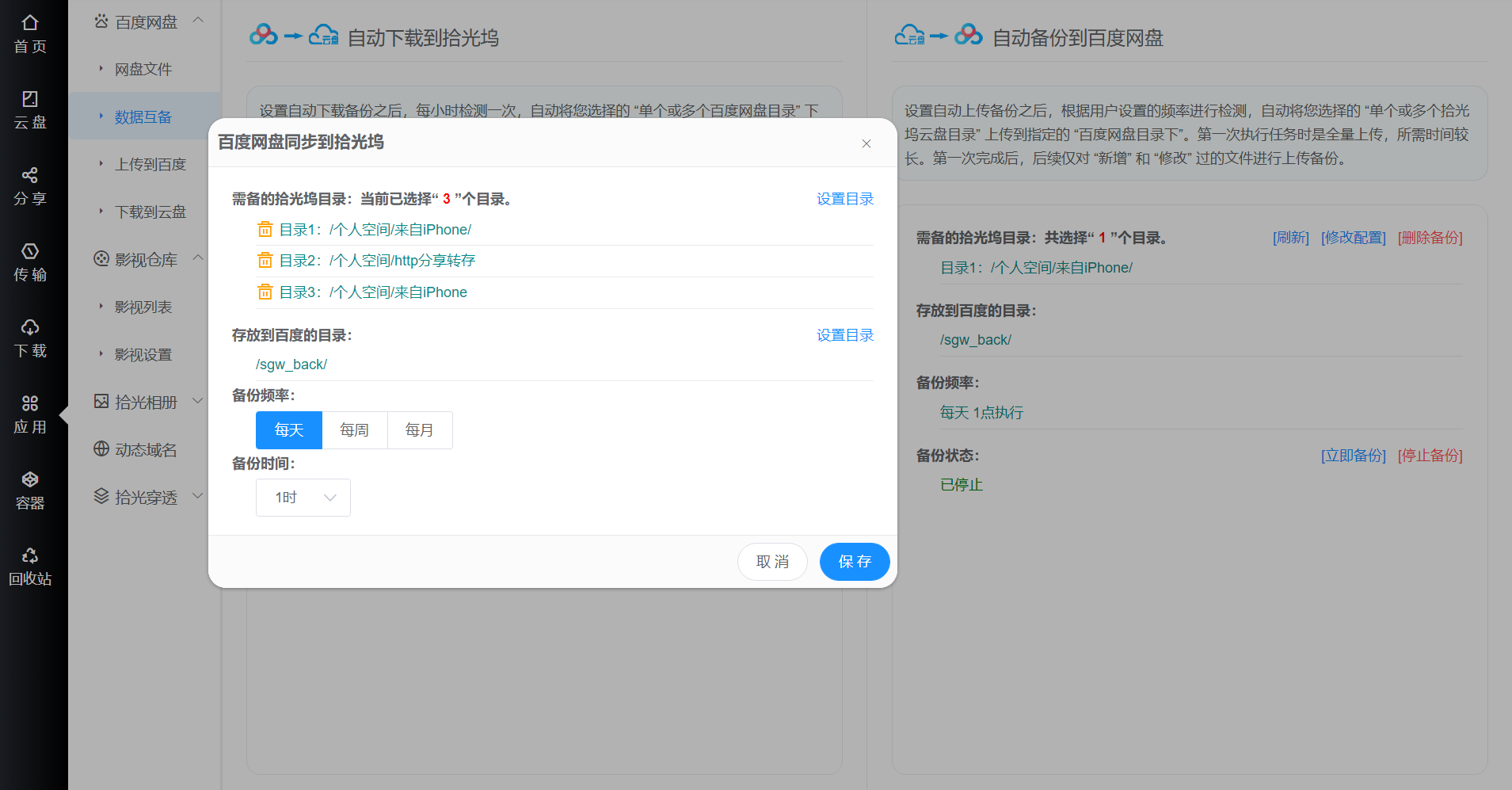This screenshot has width=1512, height=790.
Task: Click 设置目录 for 需备的拾光坞目录
Action: [x=845, y=199]
